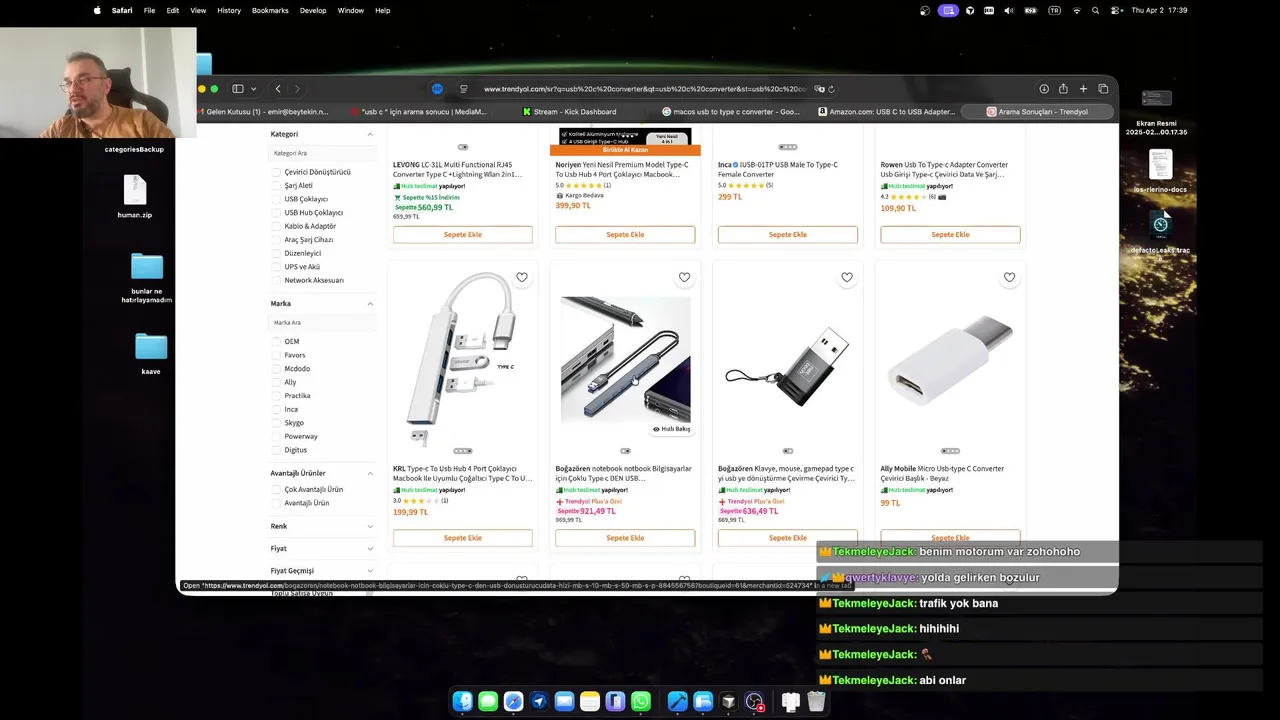Open Finder from the Dock

pos(462,702)
